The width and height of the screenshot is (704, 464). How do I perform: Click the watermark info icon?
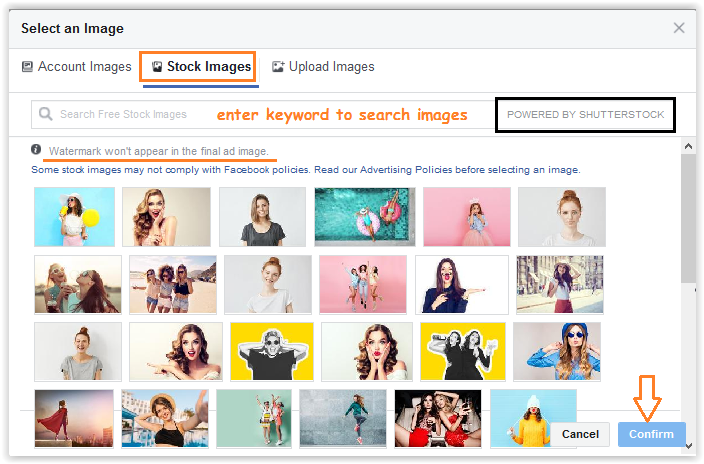36,150
